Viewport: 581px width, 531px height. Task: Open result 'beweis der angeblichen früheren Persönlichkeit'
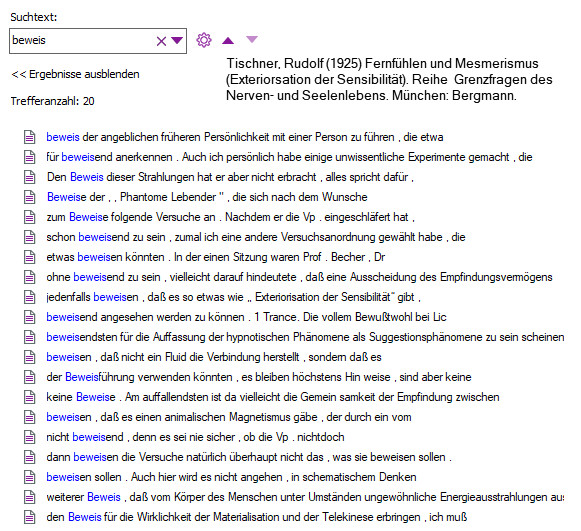(x=245, y=137)
